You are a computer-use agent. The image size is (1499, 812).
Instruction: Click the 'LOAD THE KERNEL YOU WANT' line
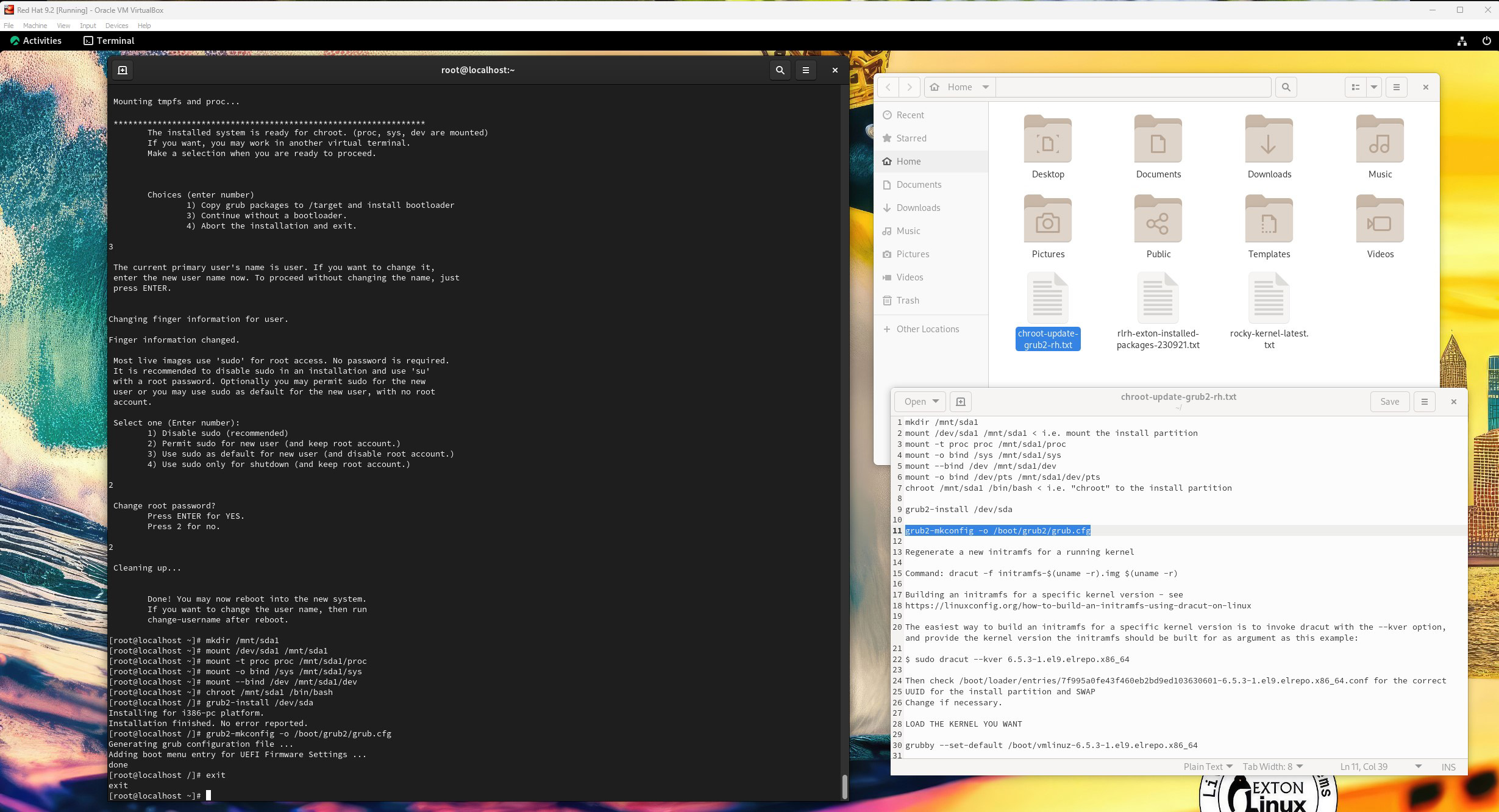963,724
